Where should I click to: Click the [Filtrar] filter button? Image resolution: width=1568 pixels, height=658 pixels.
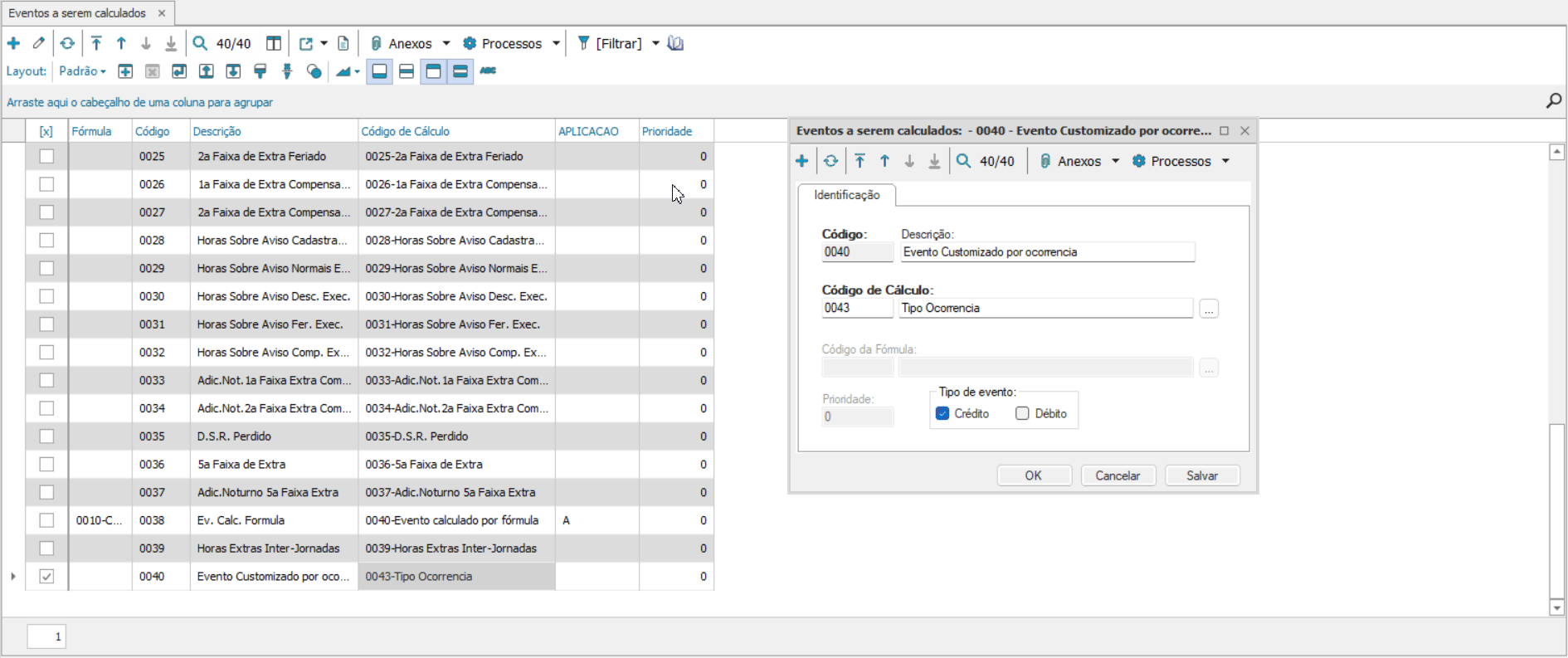611,43
